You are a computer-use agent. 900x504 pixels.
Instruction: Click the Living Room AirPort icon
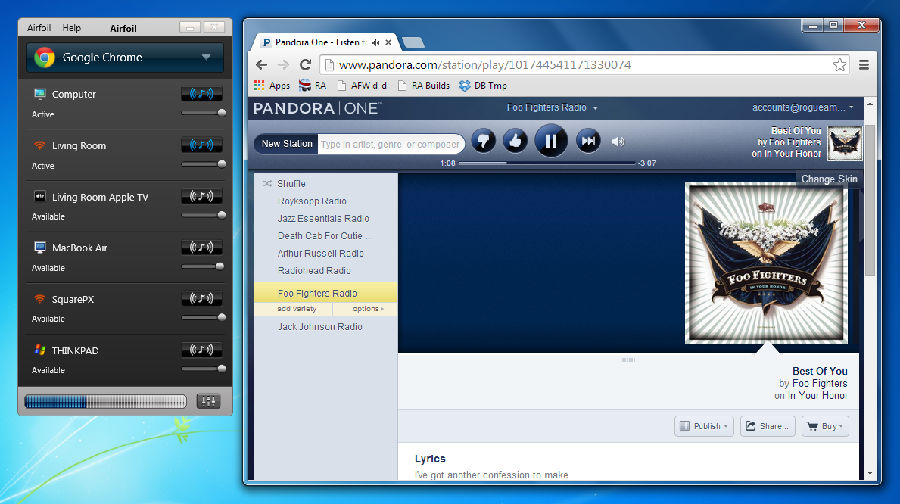[40, 145]
